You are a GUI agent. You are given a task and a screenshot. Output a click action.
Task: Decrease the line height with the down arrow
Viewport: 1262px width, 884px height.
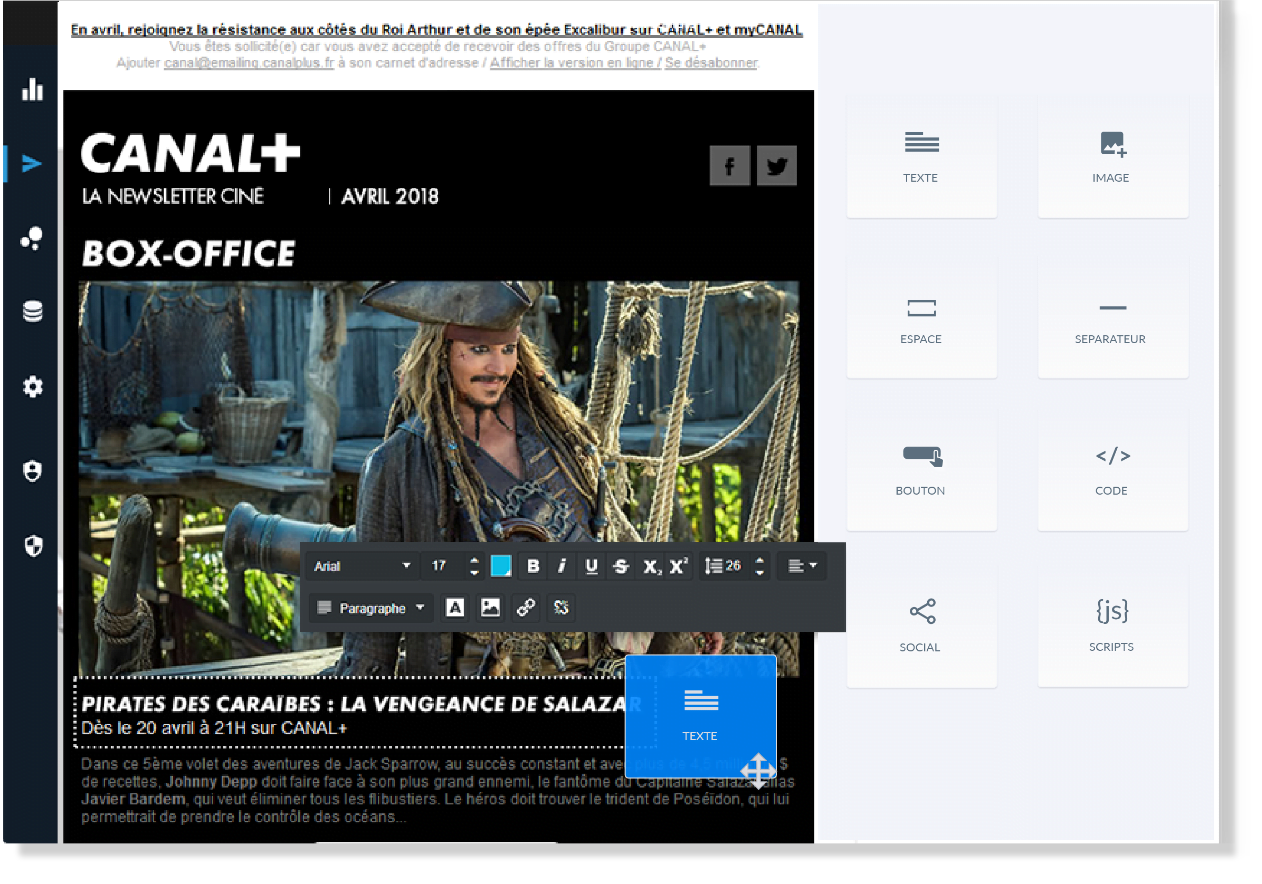point(760,572)
